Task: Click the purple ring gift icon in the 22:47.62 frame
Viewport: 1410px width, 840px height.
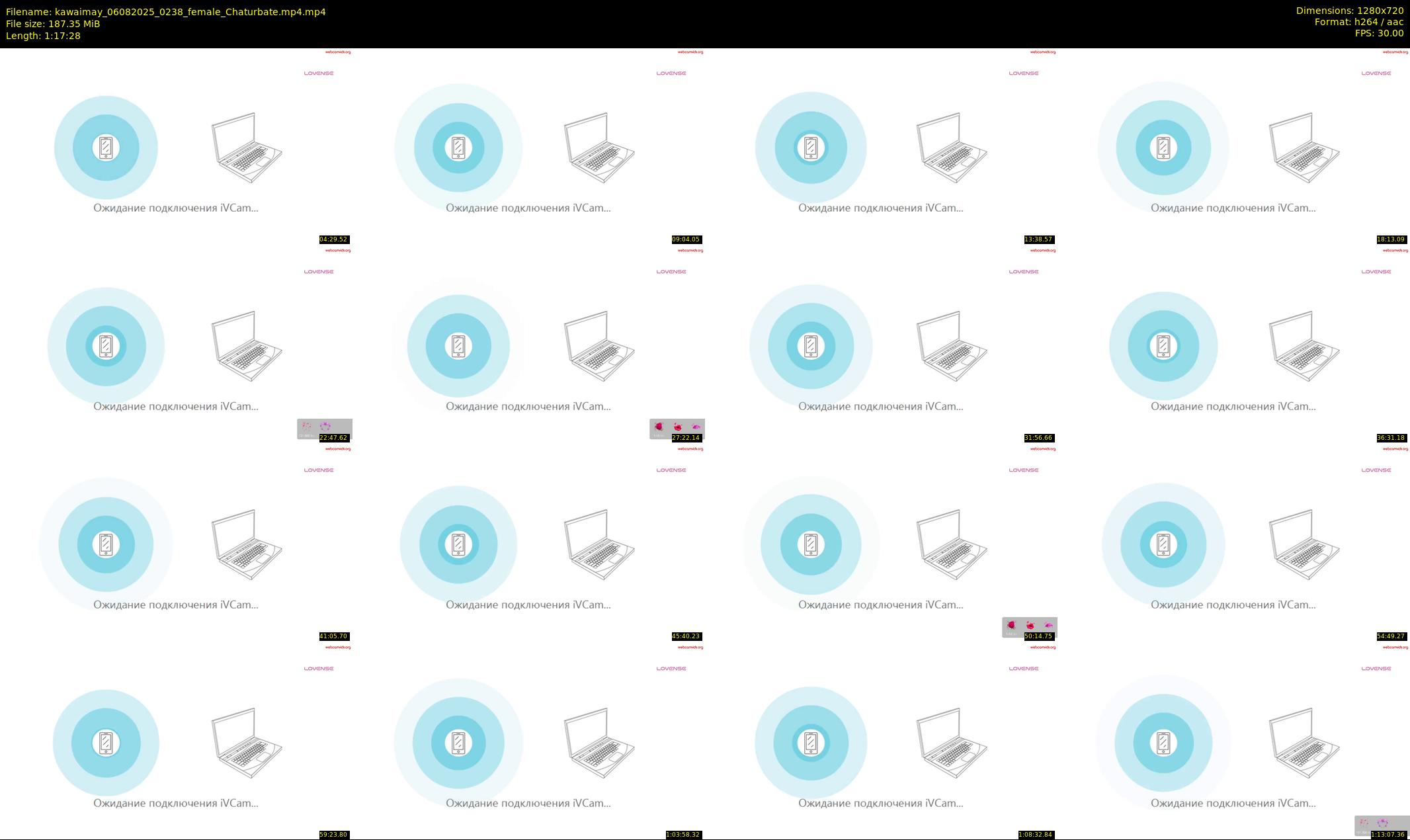Action: [325, 427]
